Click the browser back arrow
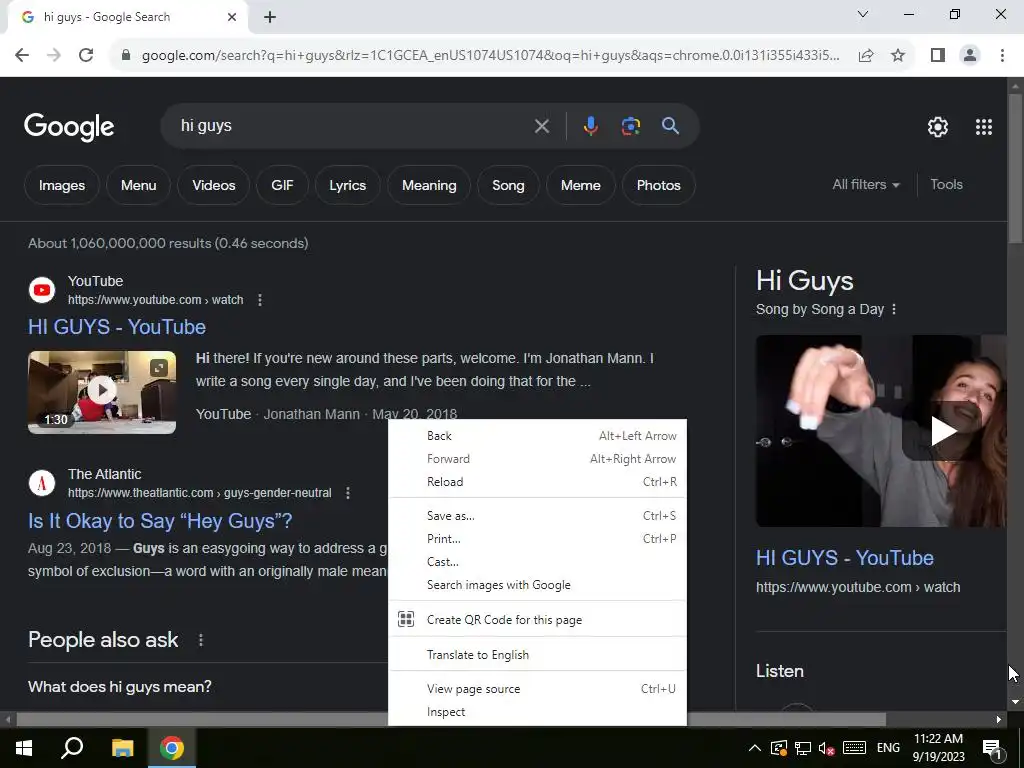Image resolution: width=1024 pixels, height=768 pixels. pyautogui.click(x=22, y=55)
